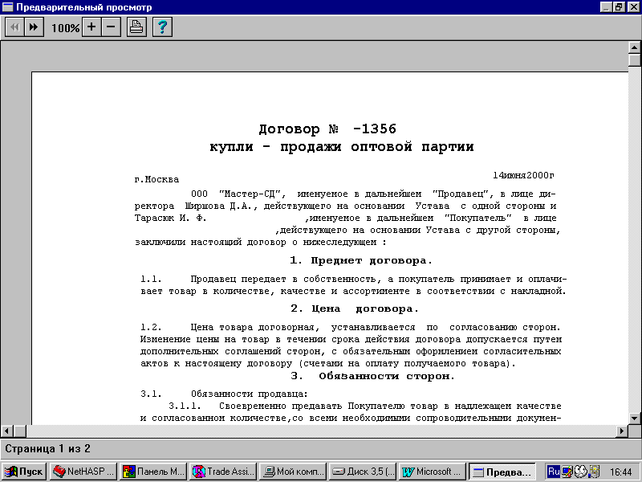Screen dimensions: 642x482
Task: Open help with the question mark icon
Action: tap(162, 28)
